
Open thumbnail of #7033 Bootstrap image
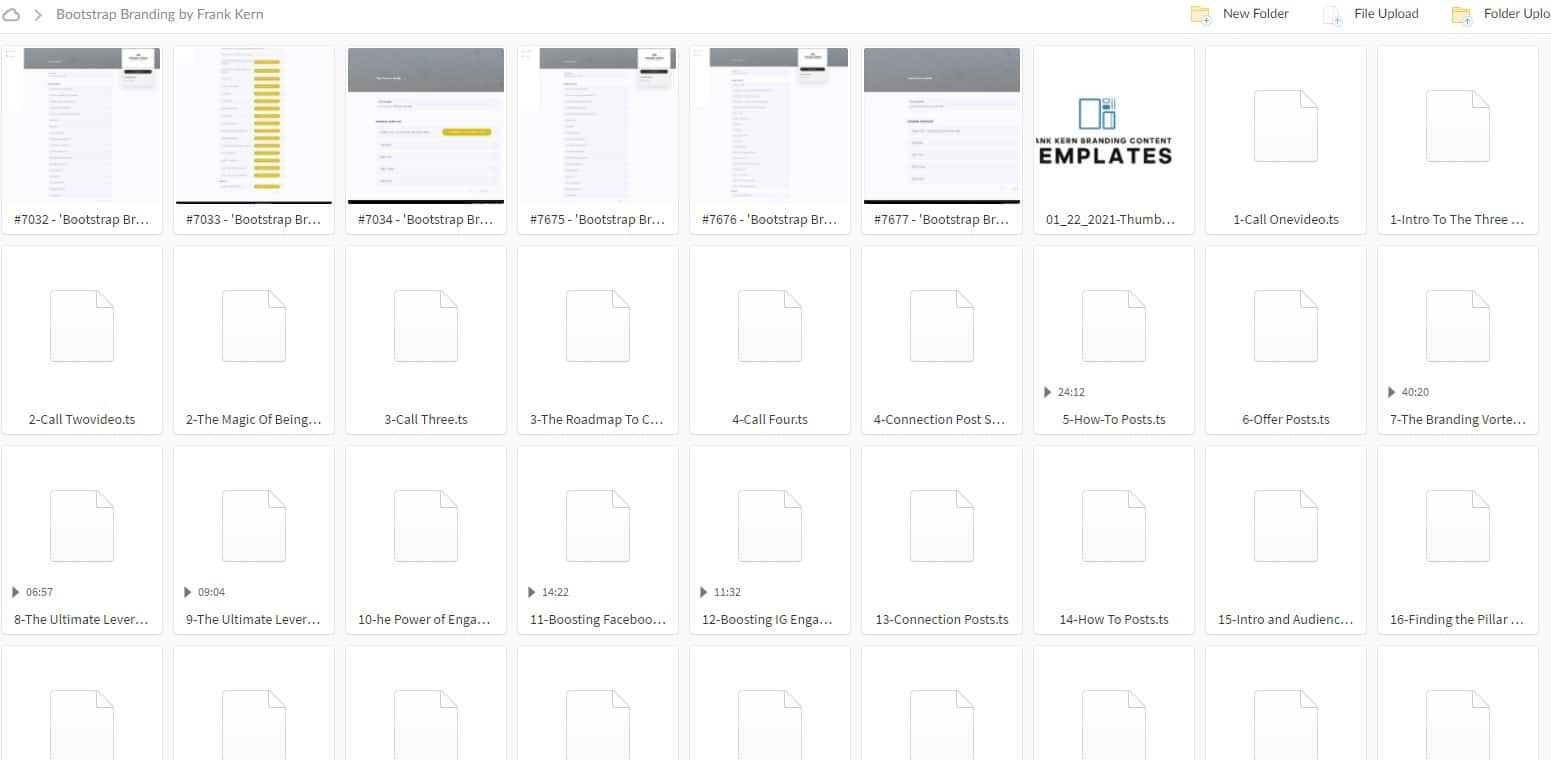point(254,125)
